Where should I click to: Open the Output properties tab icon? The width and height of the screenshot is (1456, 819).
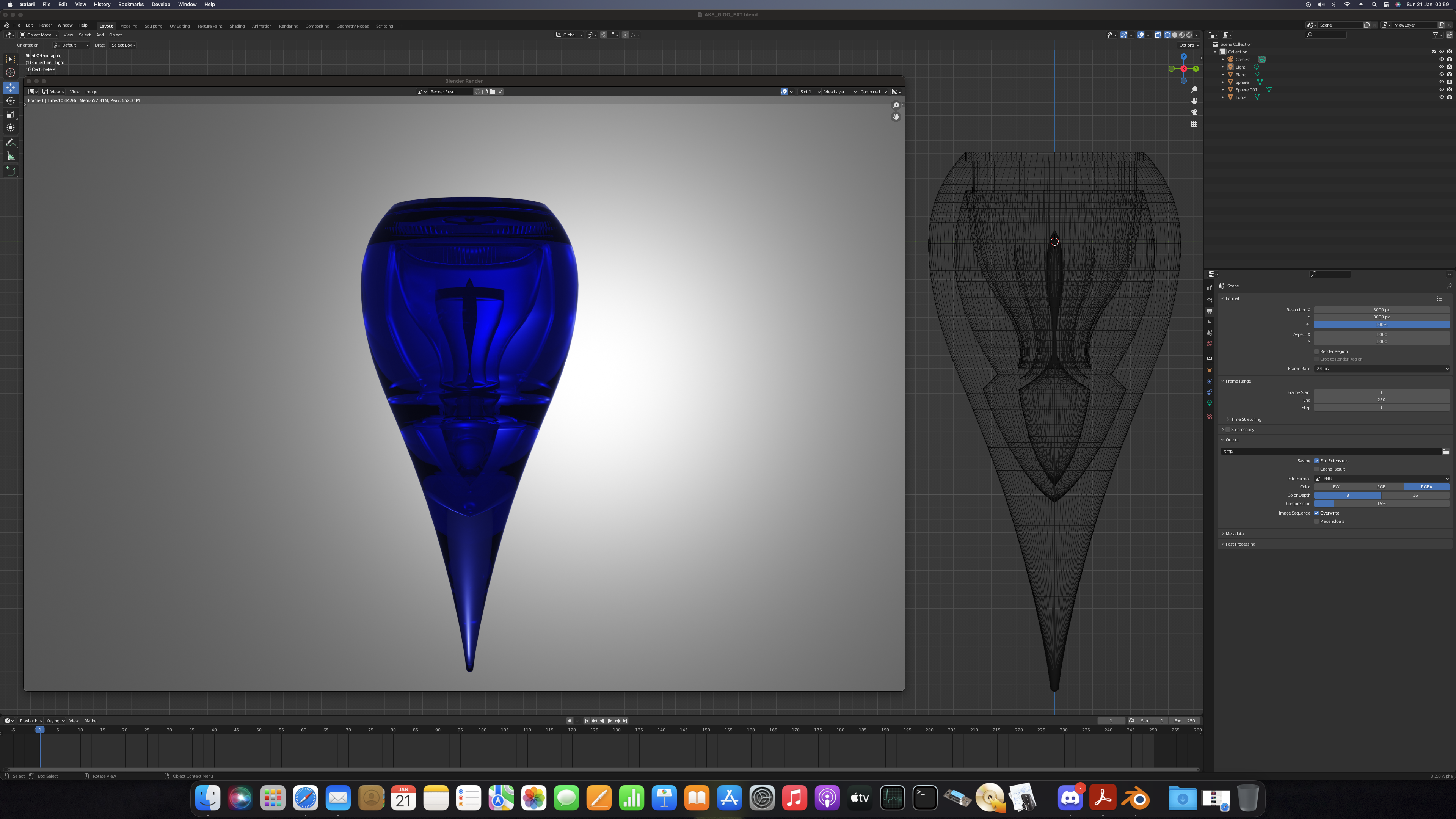click(x=1210, y=311)
